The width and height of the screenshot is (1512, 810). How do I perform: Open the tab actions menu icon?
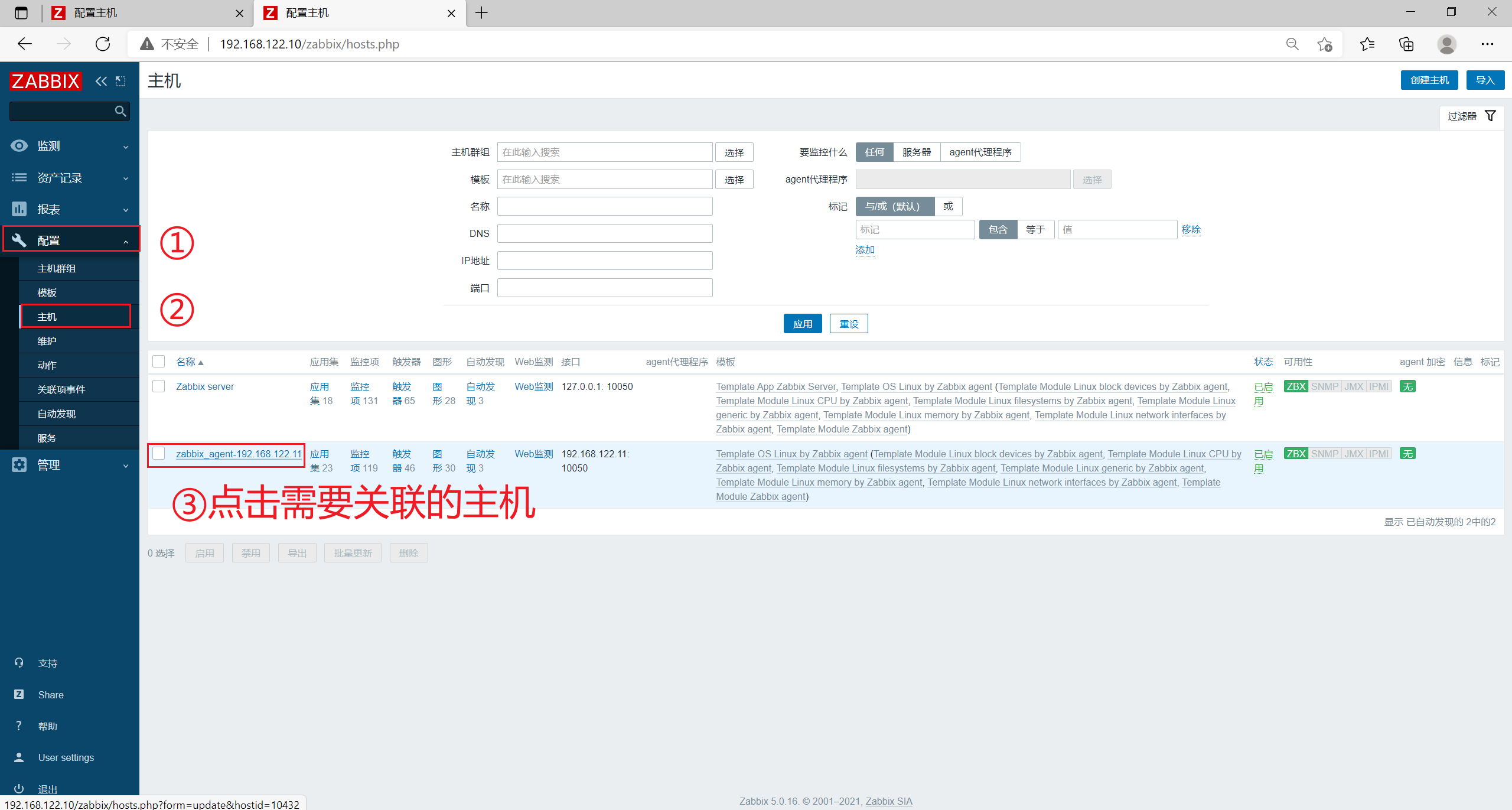point(21,13)
